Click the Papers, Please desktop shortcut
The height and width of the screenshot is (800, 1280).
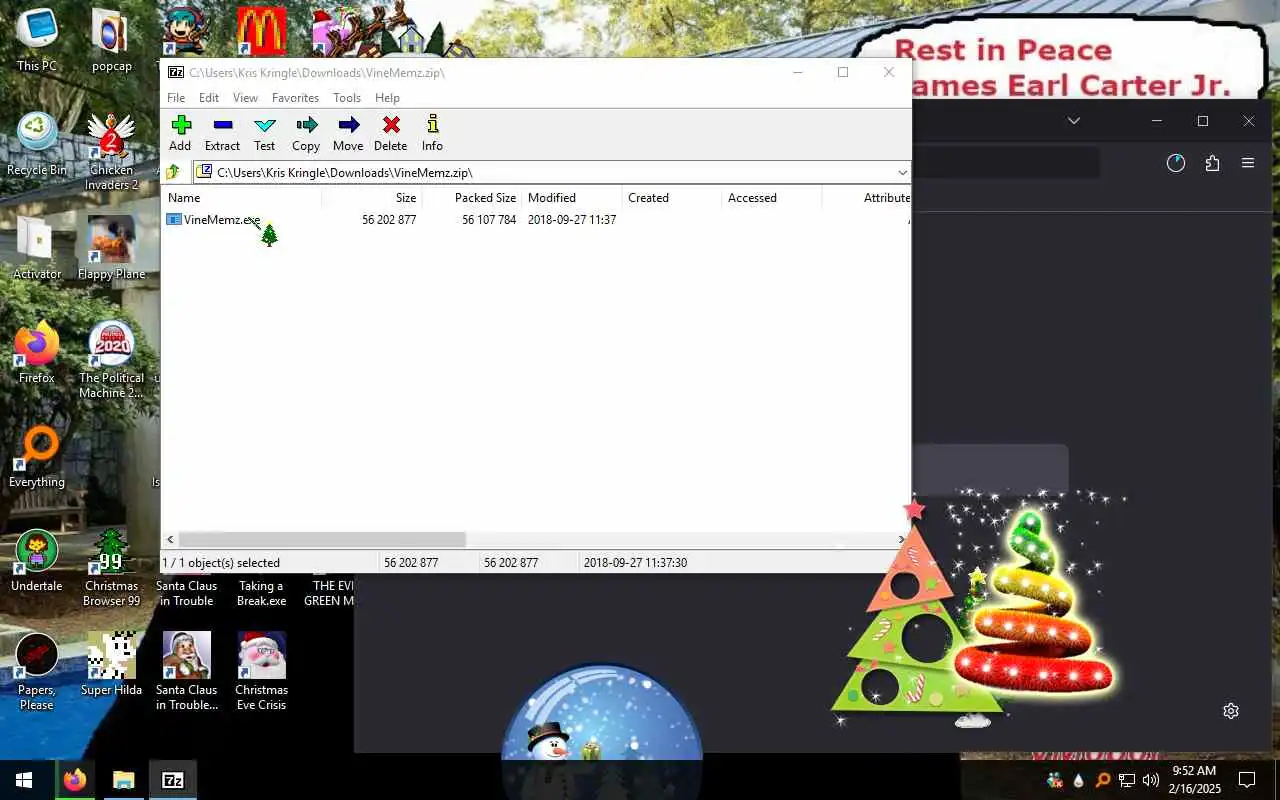coord(37,672)
